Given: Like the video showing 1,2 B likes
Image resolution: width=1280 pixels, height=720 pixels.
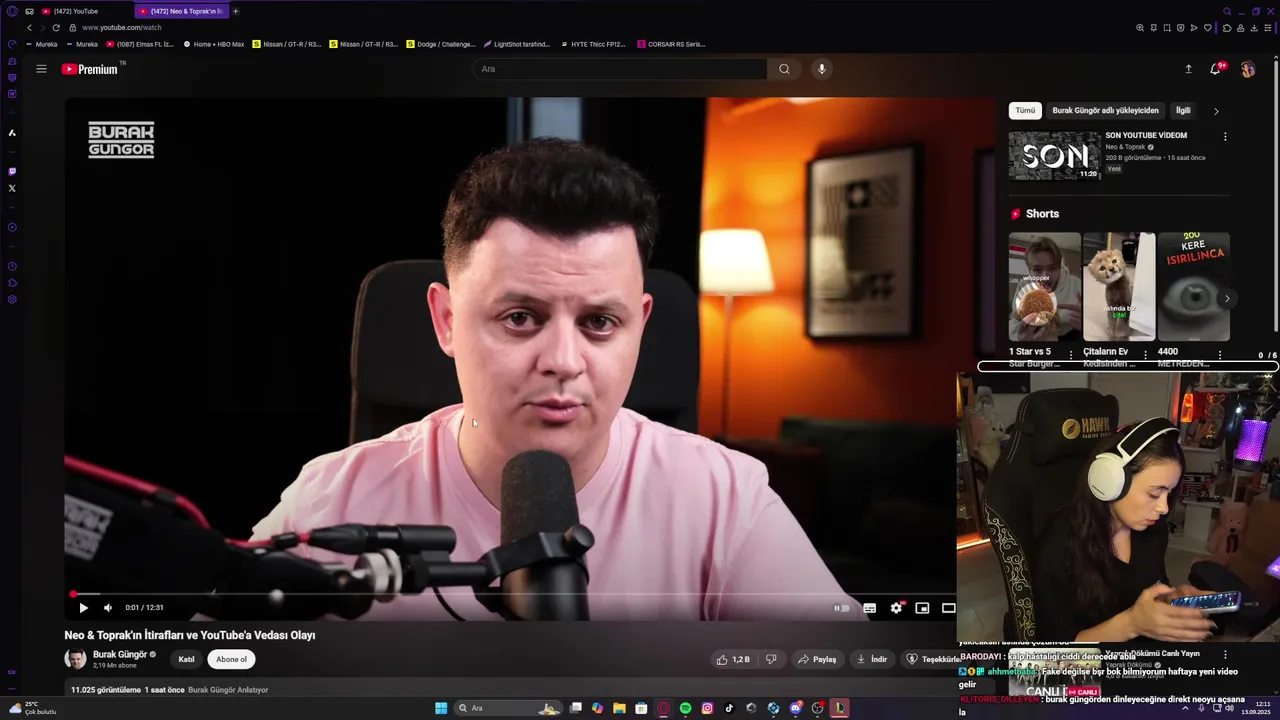Looking at the screenshot, I should (733, 659).
